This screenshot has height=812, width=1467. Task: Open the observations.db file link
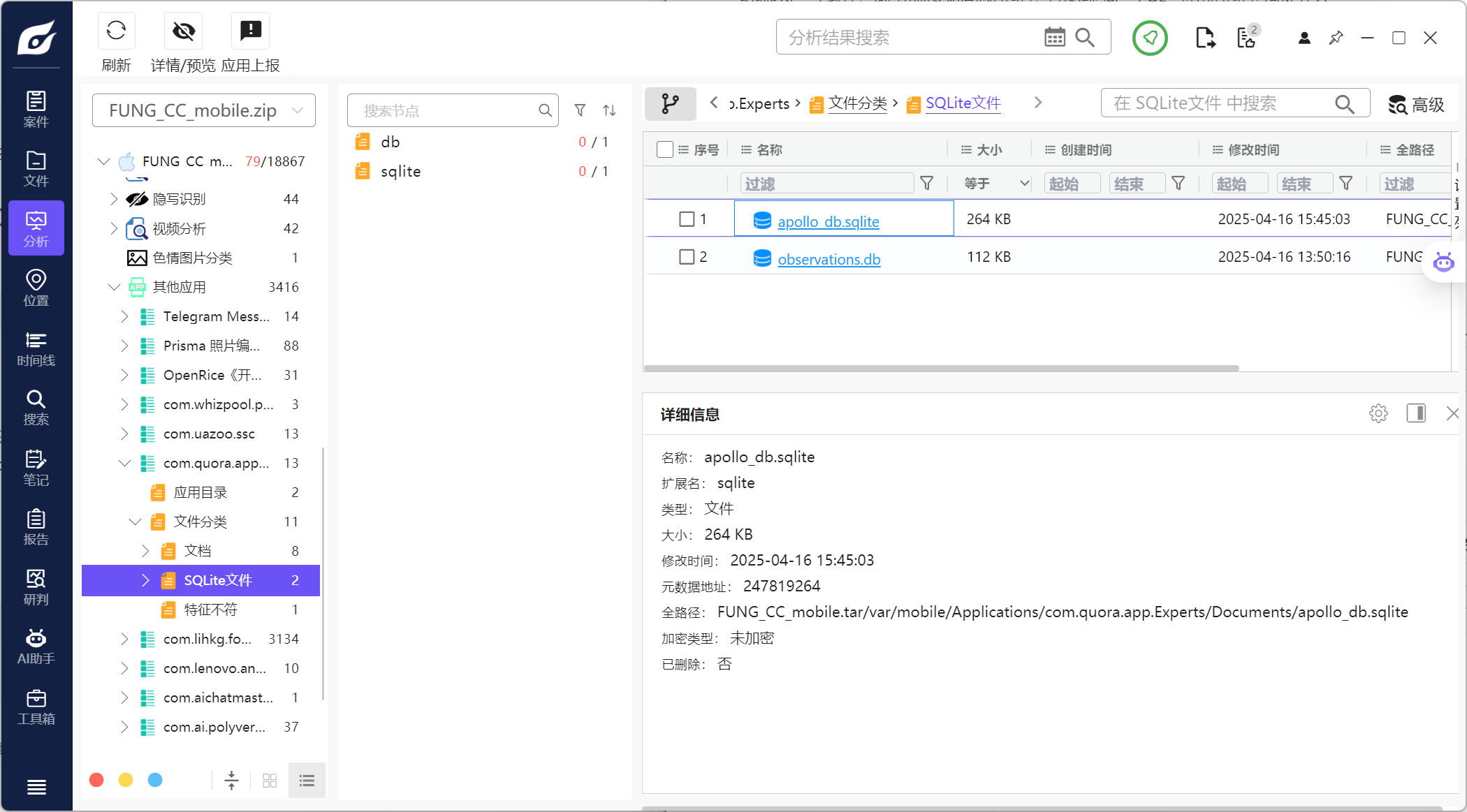click(x=829, y=259)
